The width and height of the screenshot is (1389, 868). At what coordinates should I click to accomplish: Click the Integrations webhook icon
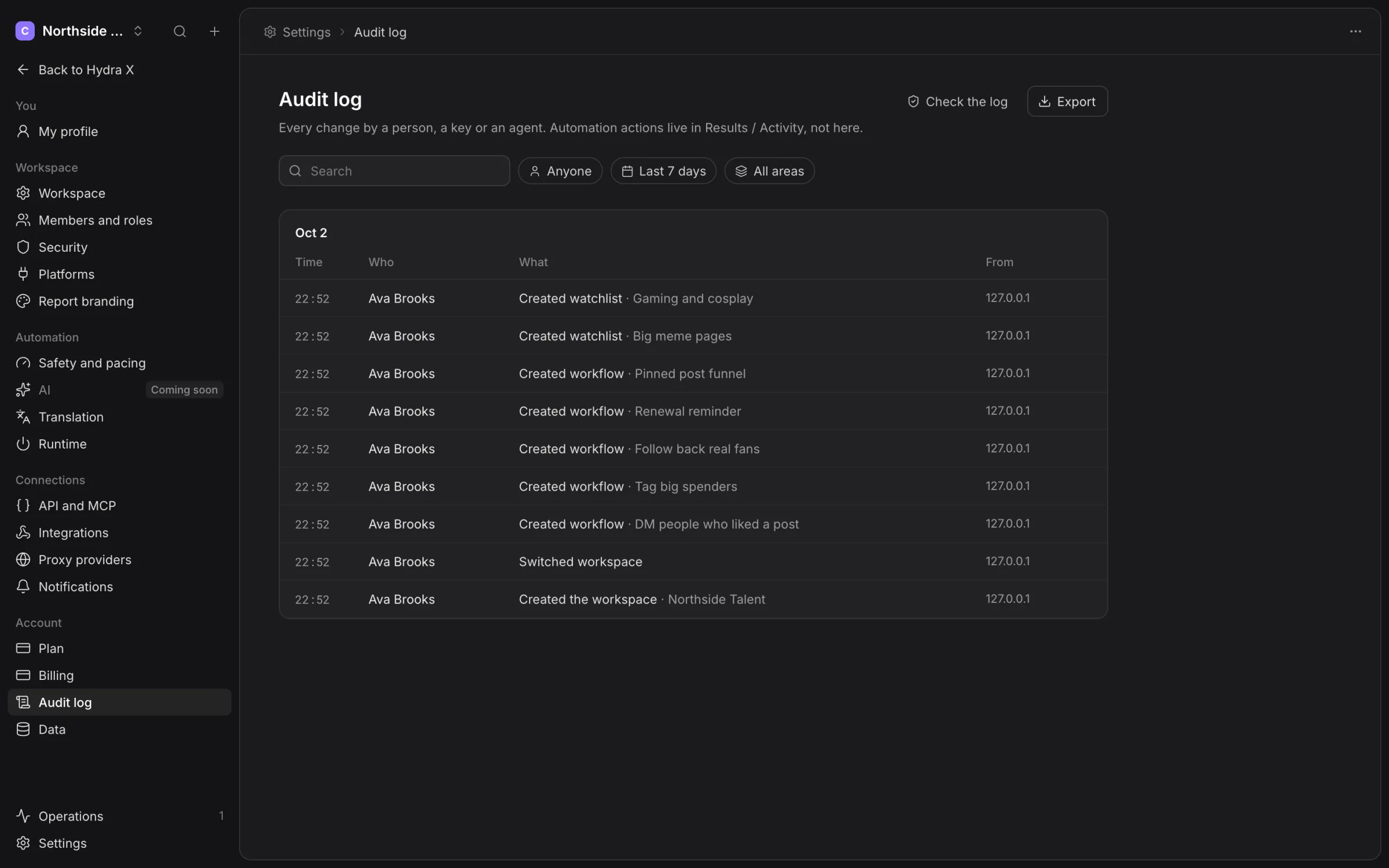tap(23, 532)
